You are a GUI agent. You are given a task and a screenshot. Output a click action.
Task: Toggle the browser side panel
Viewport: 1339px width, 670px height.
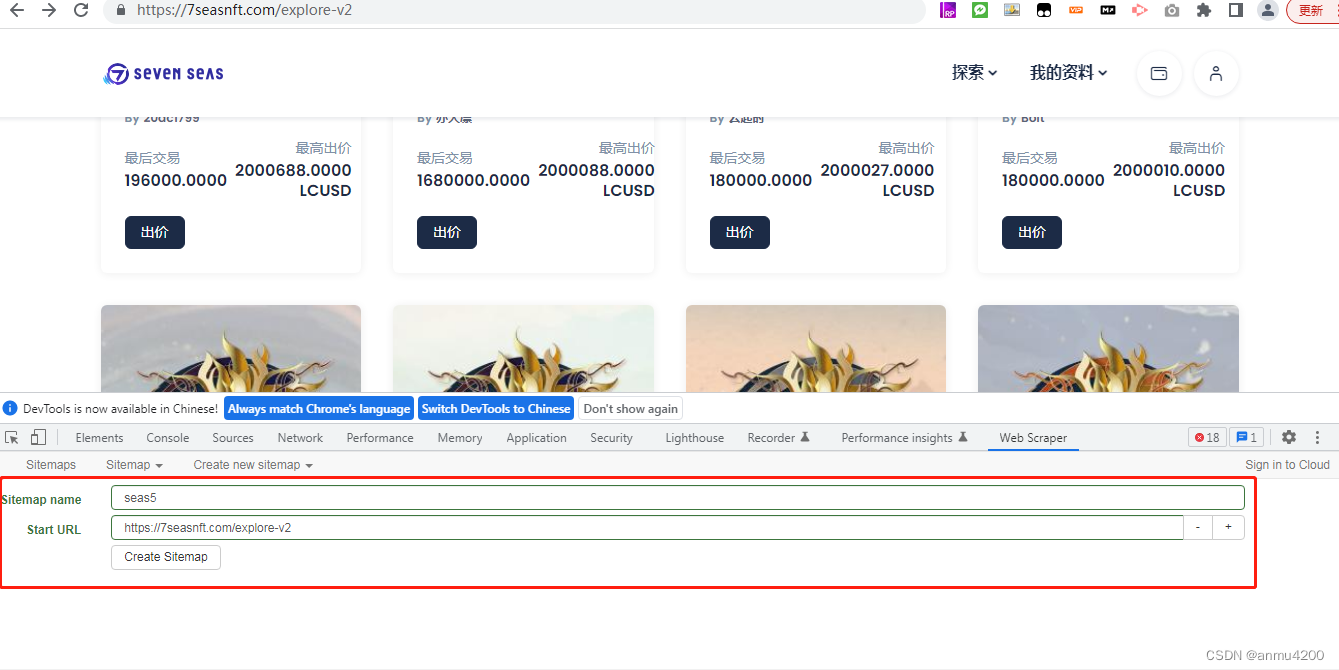(x=1236, y=10)
